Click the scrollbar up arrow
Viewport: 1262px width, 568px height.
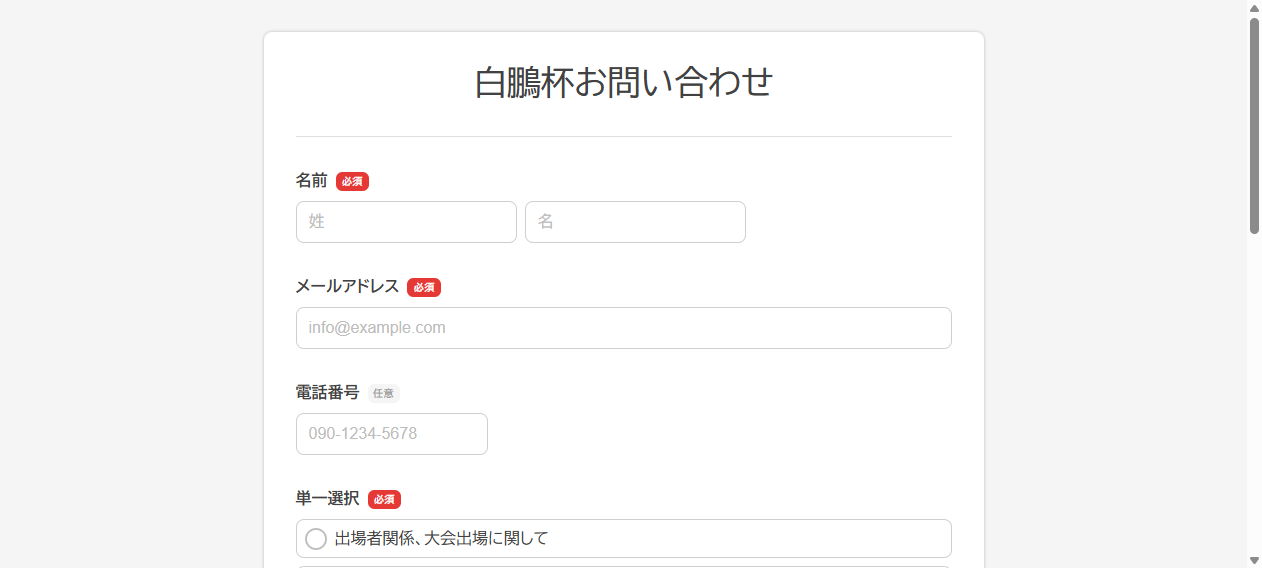tap(1254, 8)
